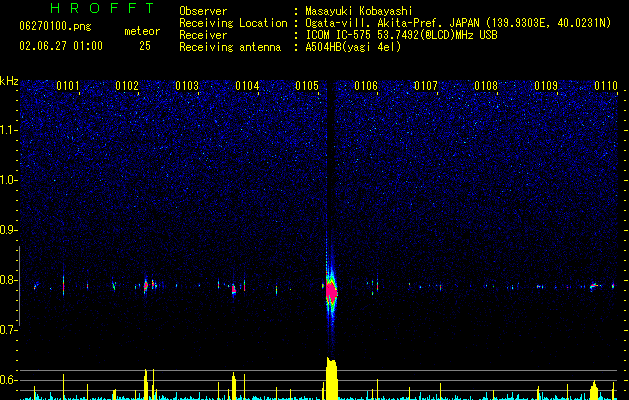Click the 0109 time marker
This screenshot has width=629, height=400.
click(x=546, y=86)
